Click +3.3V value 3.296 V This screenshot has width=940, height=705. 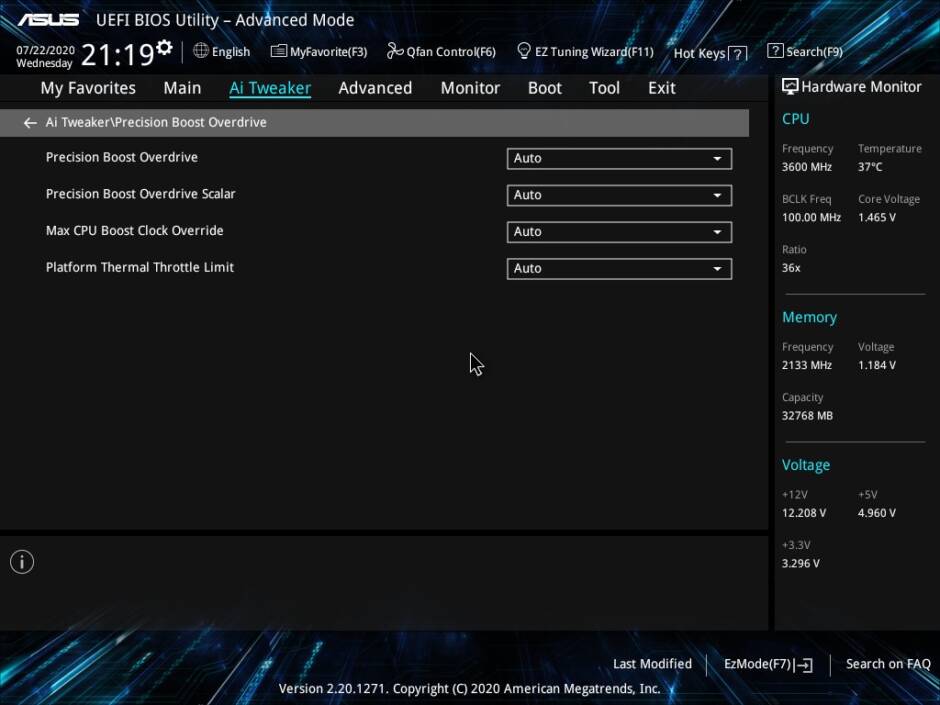(x=800, y=564)
